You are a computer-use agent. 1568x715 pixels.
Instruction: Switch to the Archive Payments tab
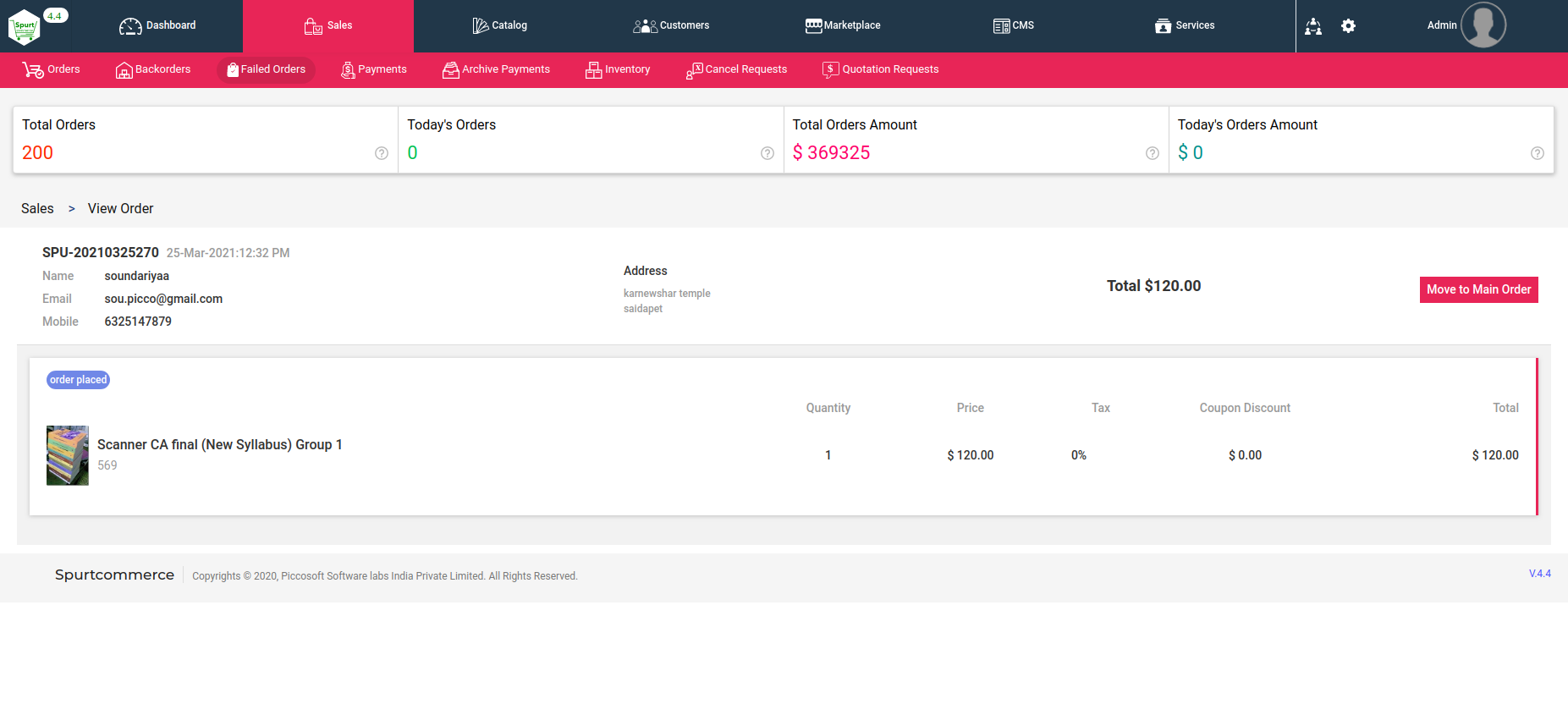tap(496, 69)
